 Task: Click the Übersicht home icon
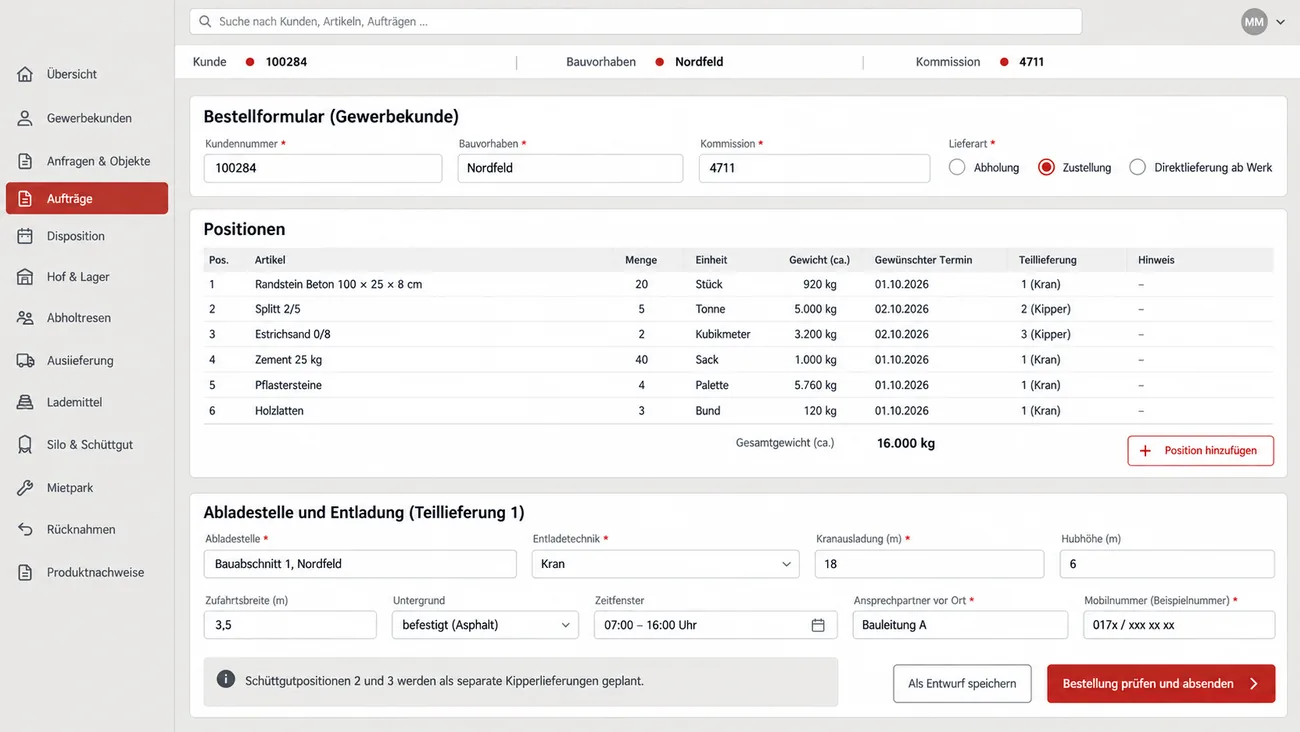click(25, 74)
